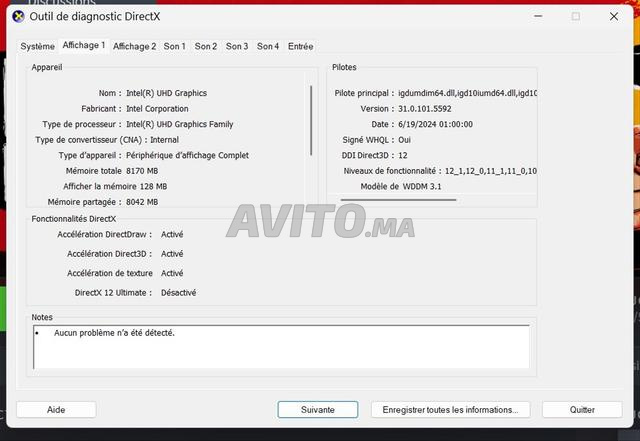Click inside the Notes text box

coord(282,347)
